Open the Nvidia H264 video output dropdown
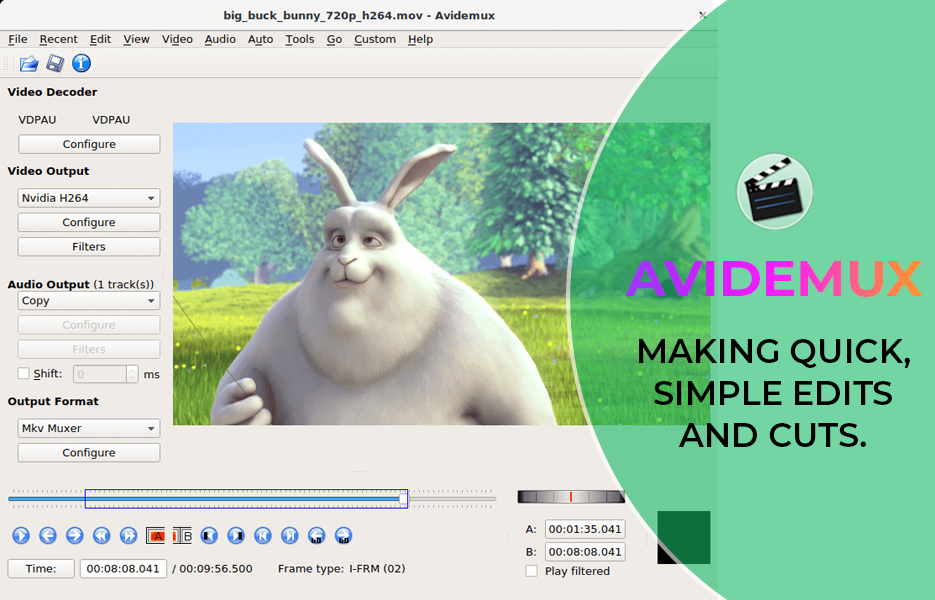935x600 pixels. 89,198
